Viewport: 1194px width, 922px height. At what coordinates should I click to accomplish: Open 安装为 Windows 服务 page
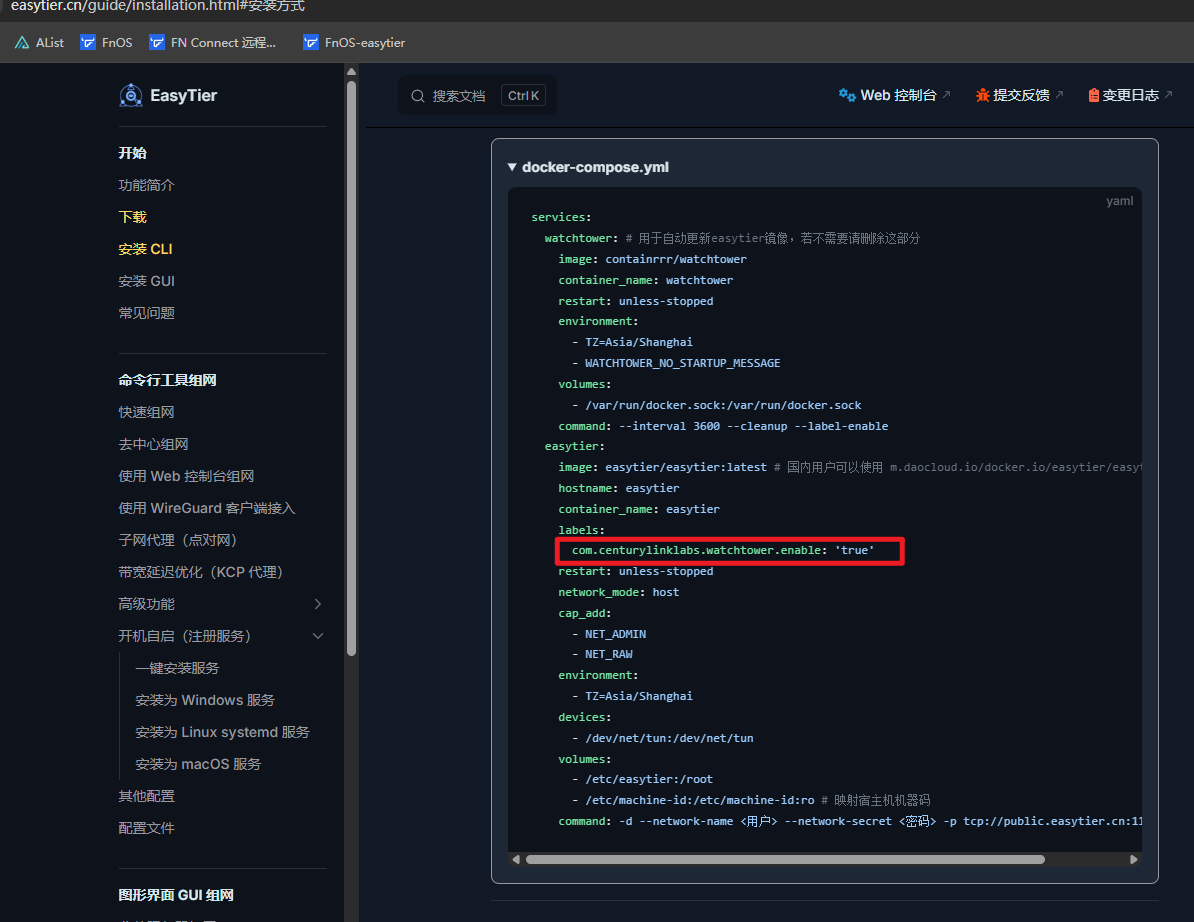pyautogui.click(x=205, y=700)
